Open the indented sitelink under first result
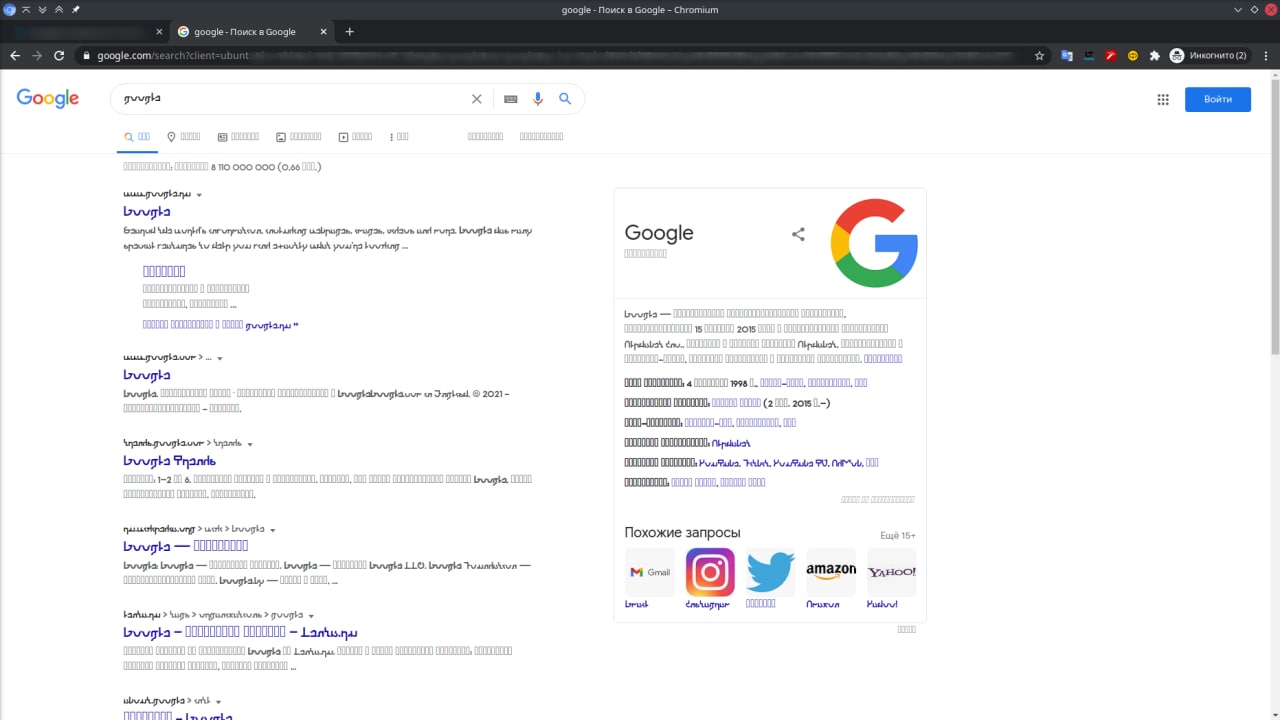Image resolution: width=1280 pixels, height=720 pixels. pyautogui.click(x=164, y=271)
